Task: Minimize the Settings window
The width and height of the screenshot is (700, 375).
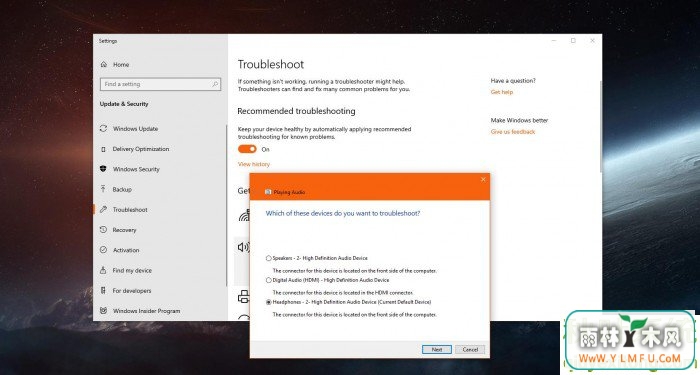Action: [554, 41]
